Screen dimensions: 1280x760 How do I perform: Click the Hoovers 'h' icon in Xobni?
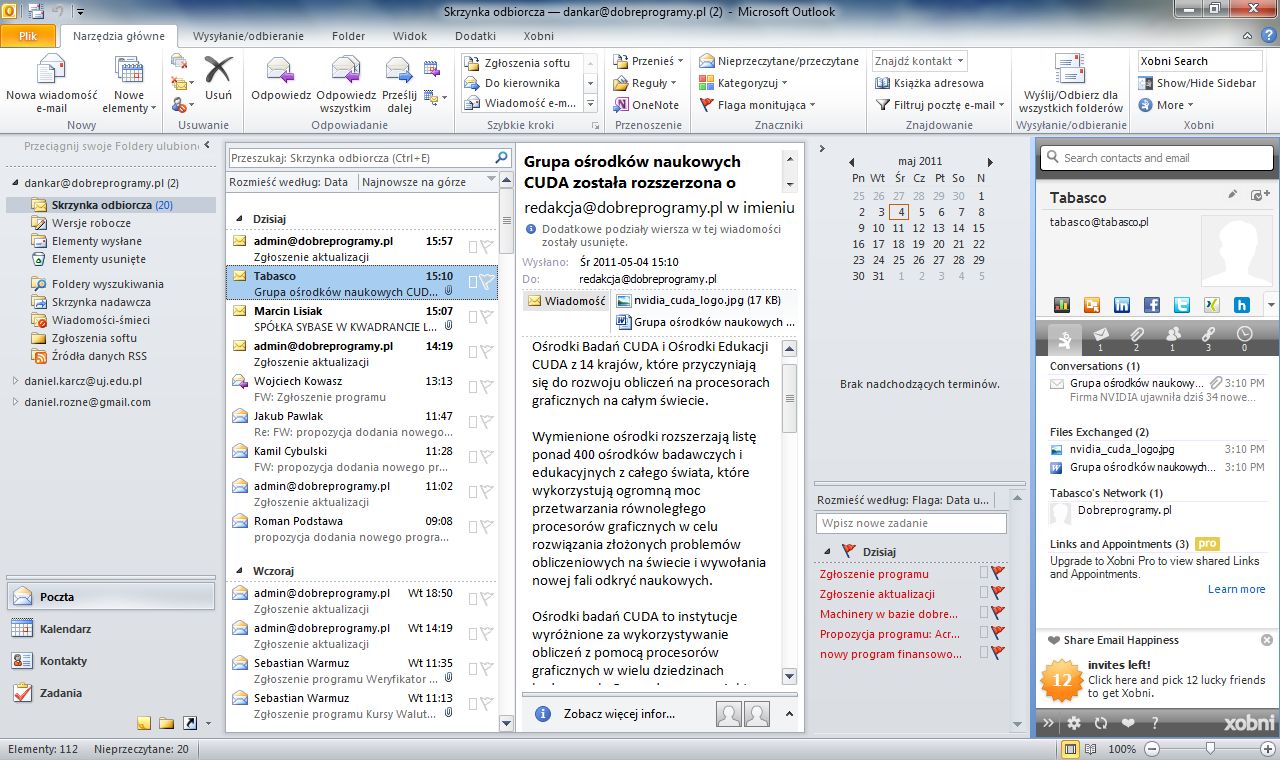point(1242,305)
